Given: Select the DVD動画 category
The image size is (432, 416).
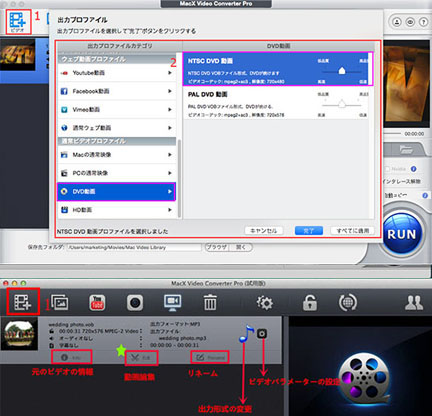Looking at the screenshot, I should [x=116, y=191].
